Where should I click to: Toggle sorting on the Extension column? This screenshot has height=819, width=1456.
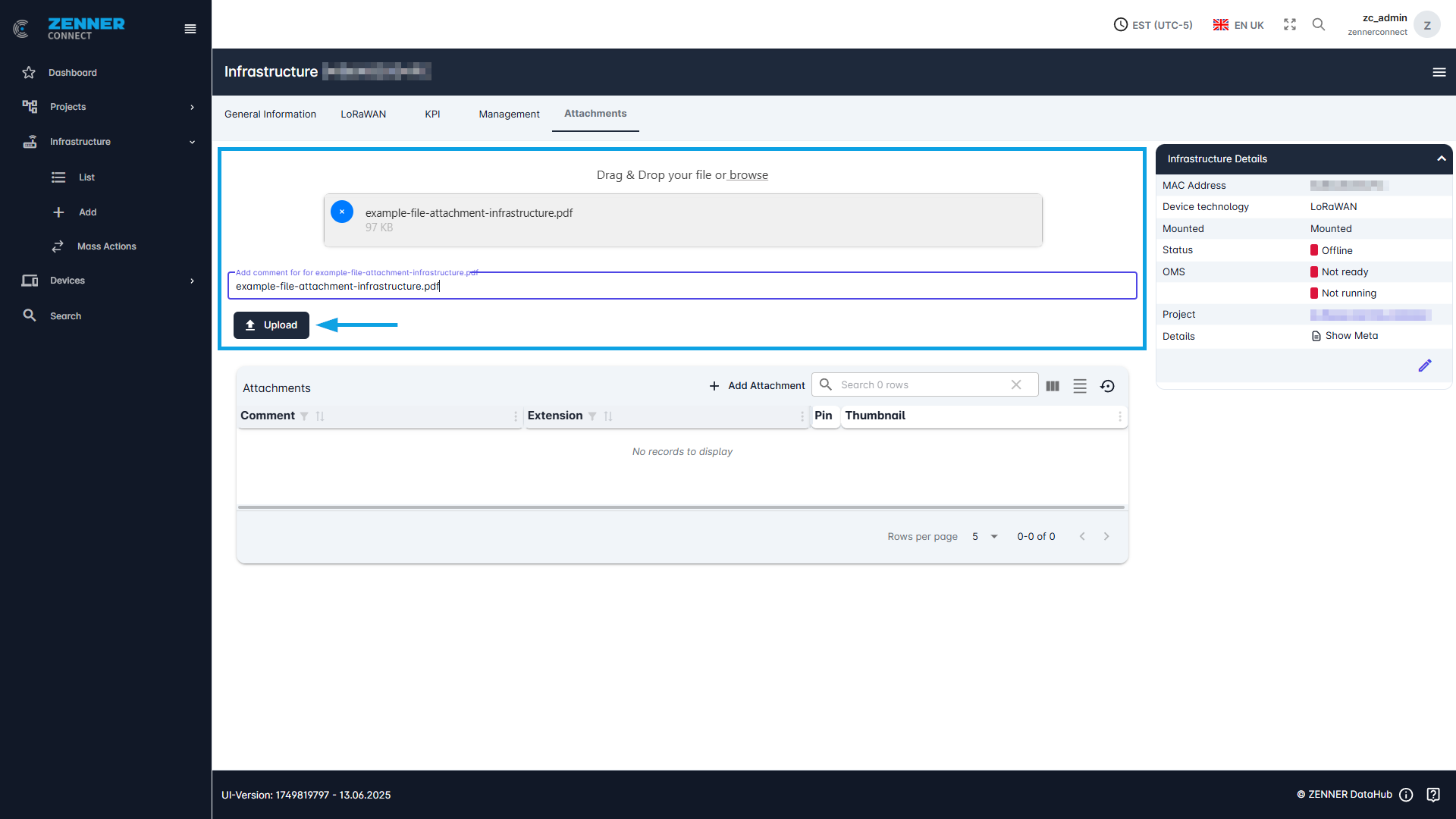pos(608,416)
